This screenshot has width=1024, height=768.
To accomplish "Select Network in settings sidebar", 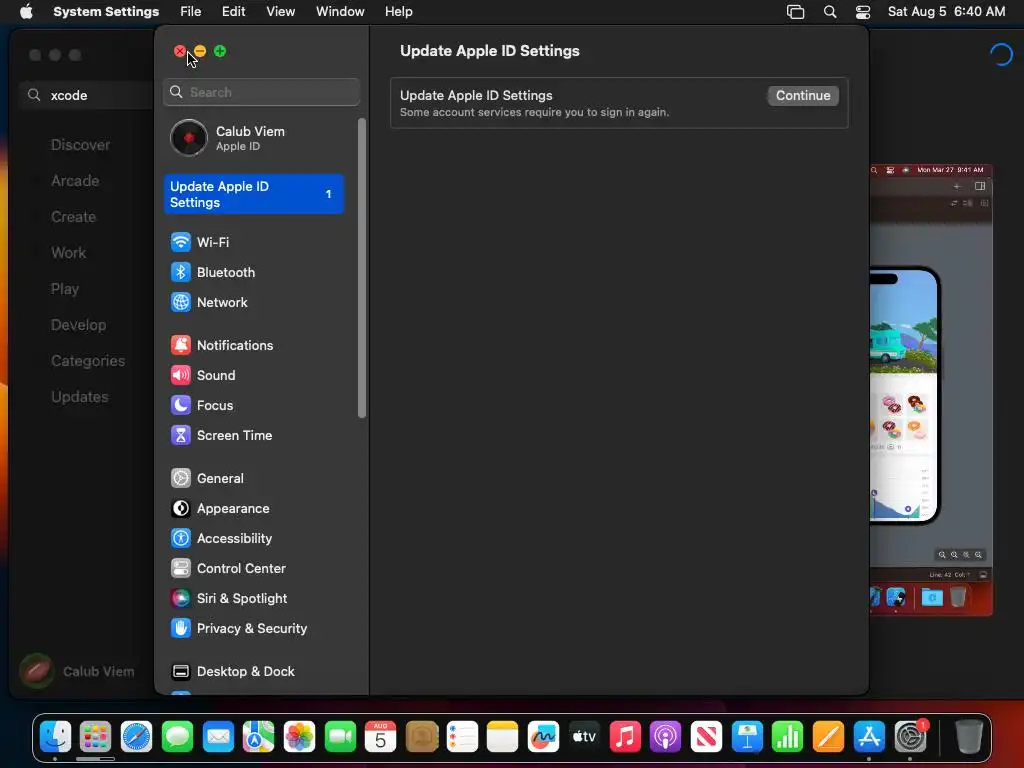I will tap(255, 302).
